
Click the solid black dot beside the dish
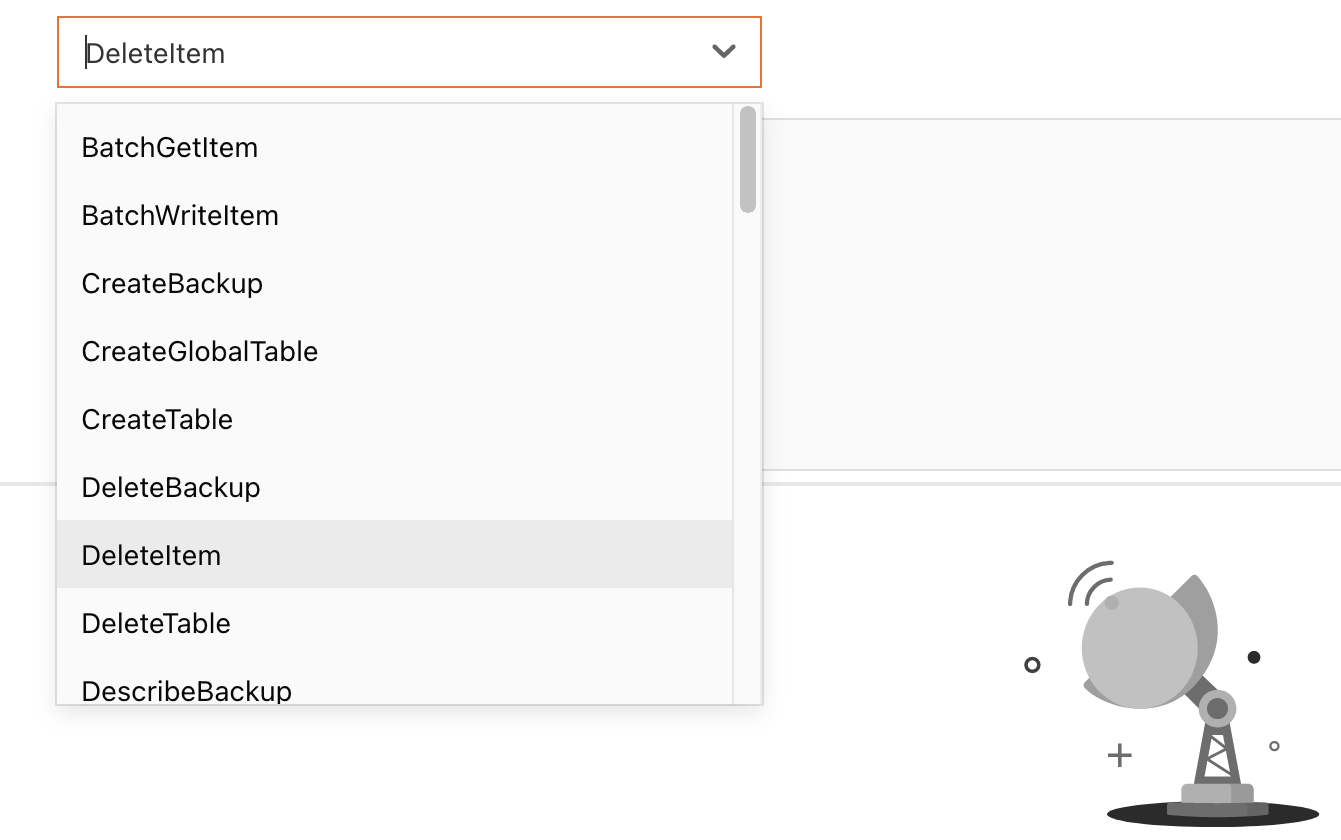pos(1254,657)
